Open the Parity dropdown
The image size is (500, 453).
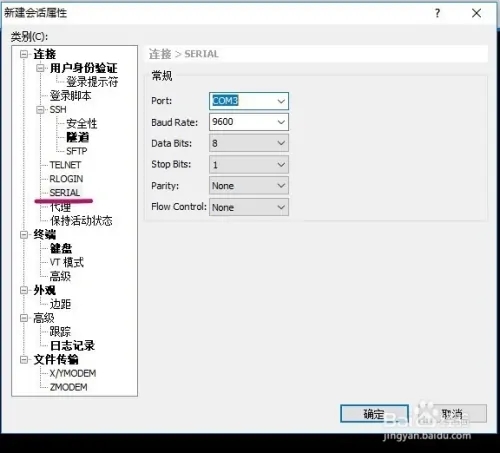pos(249,186)
